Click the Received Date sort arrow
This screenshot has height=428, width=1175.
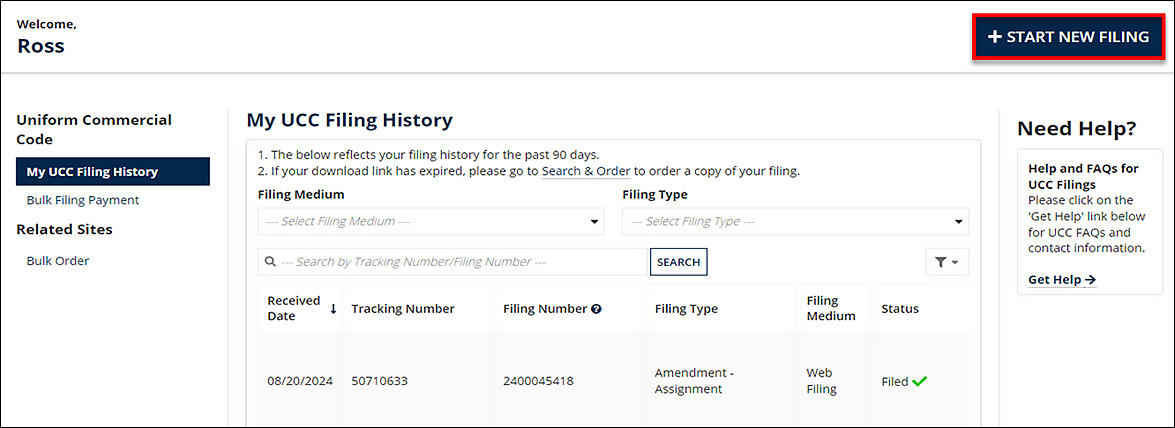[333, 309]
